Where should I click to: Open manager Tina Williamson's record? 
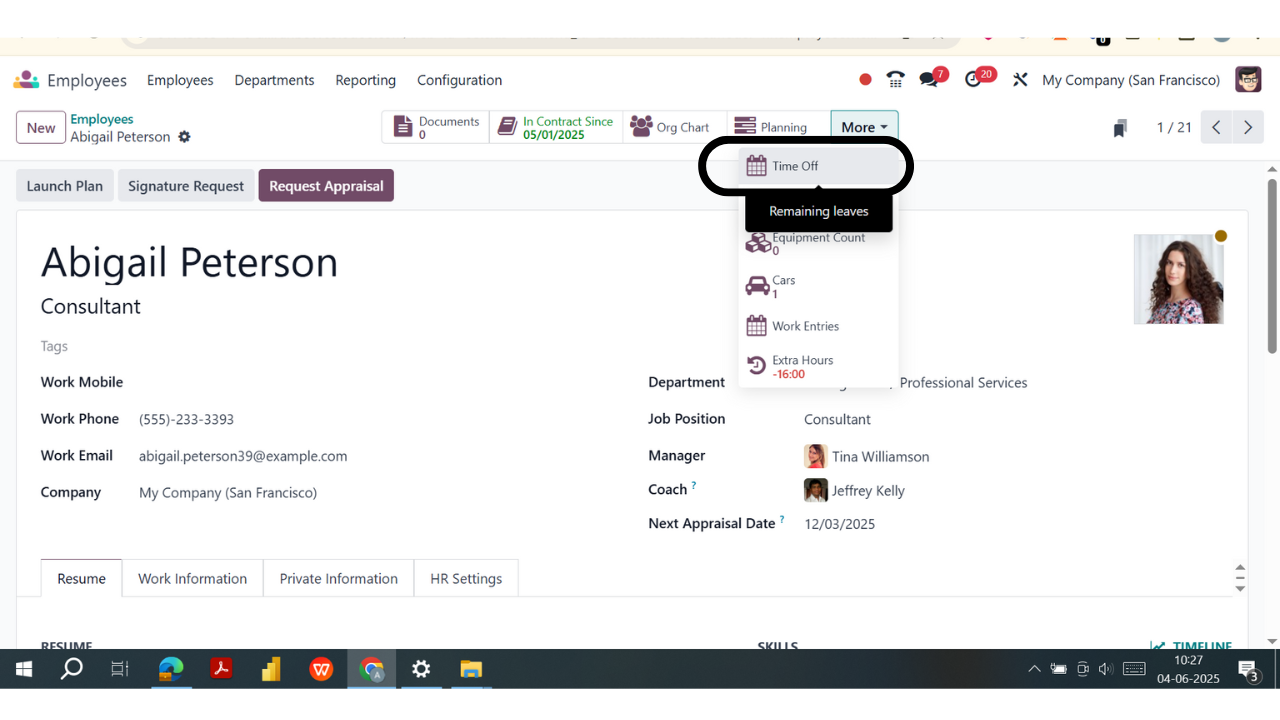point(880,456)
